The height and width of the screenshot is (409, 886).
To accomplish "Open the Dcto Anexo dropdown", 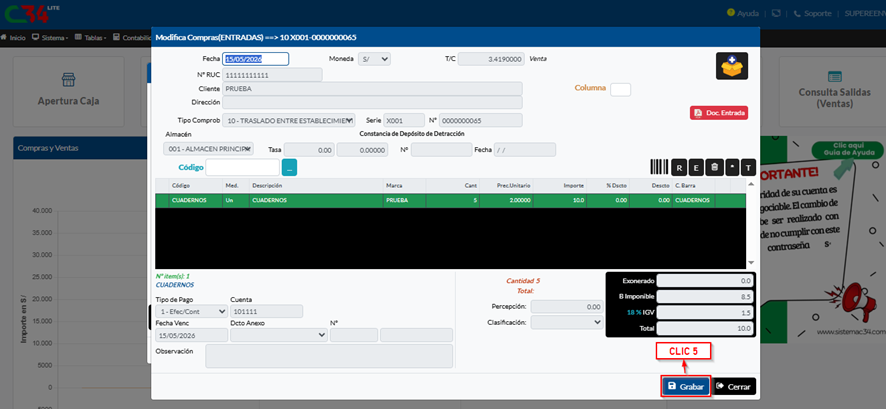I will (279, 335).
